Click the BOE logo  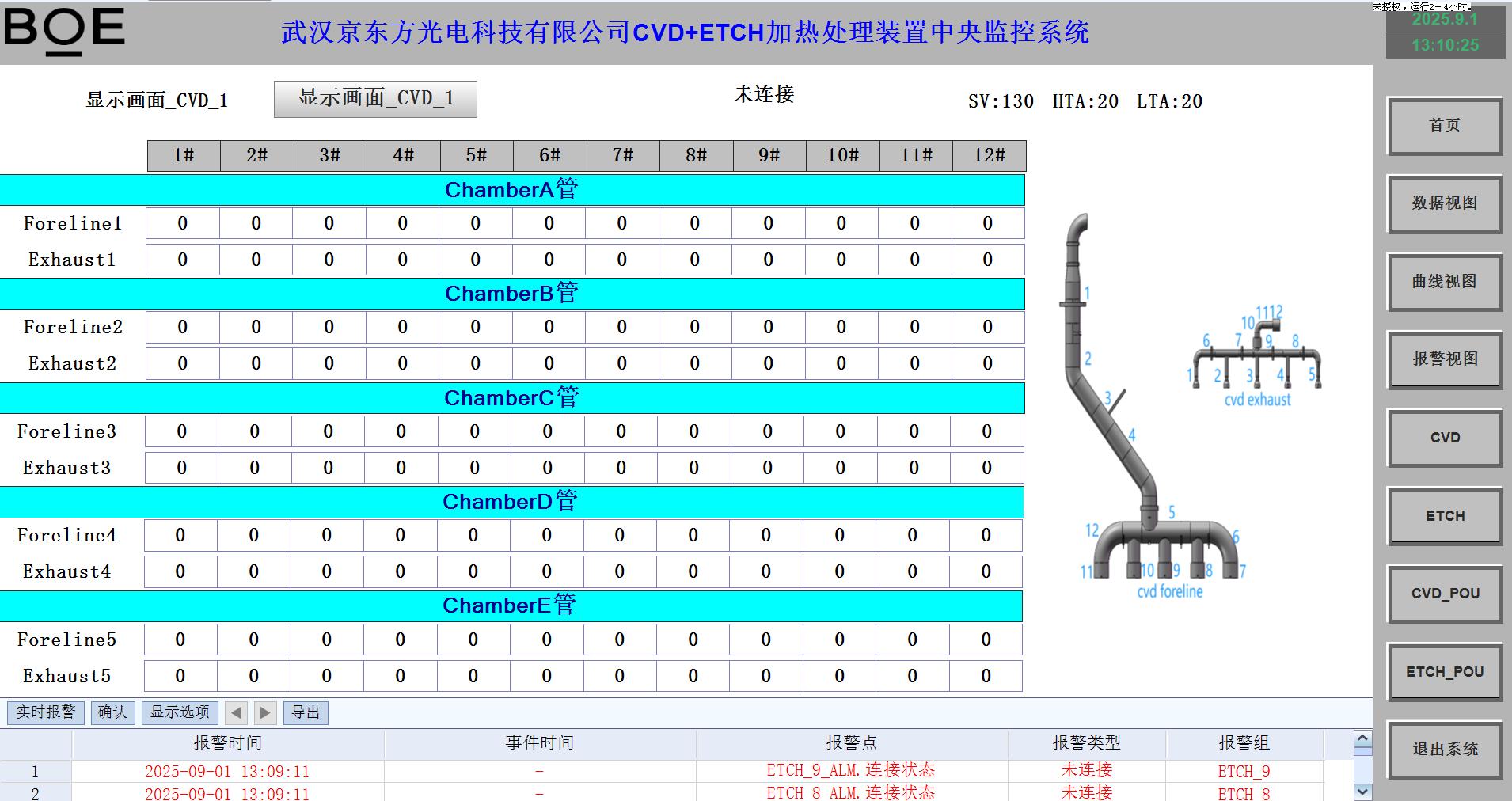pos(64,32)
